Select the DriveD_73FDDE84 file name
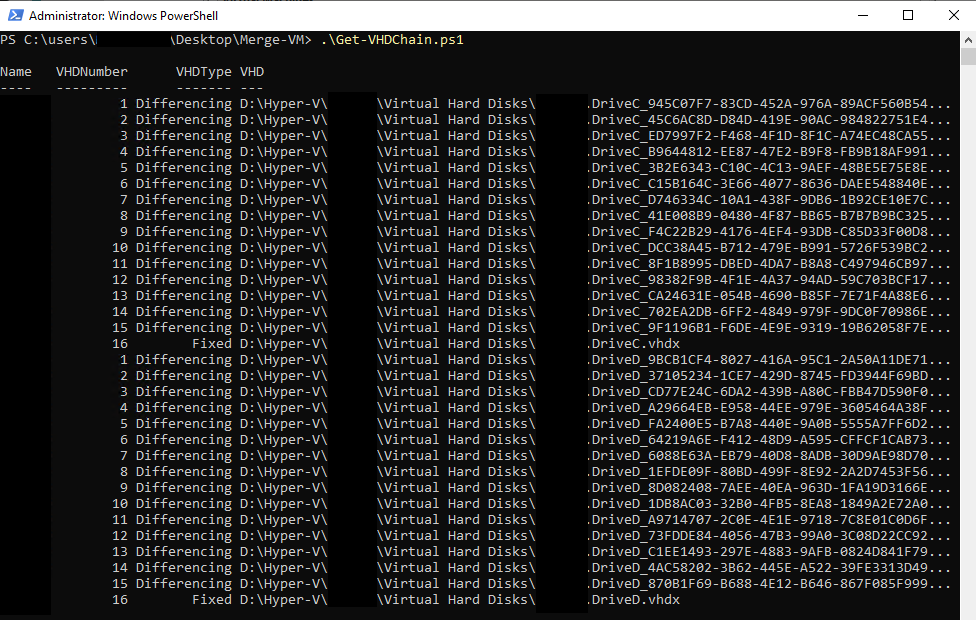This screenshot has height=620, width=976. (769, 536)
